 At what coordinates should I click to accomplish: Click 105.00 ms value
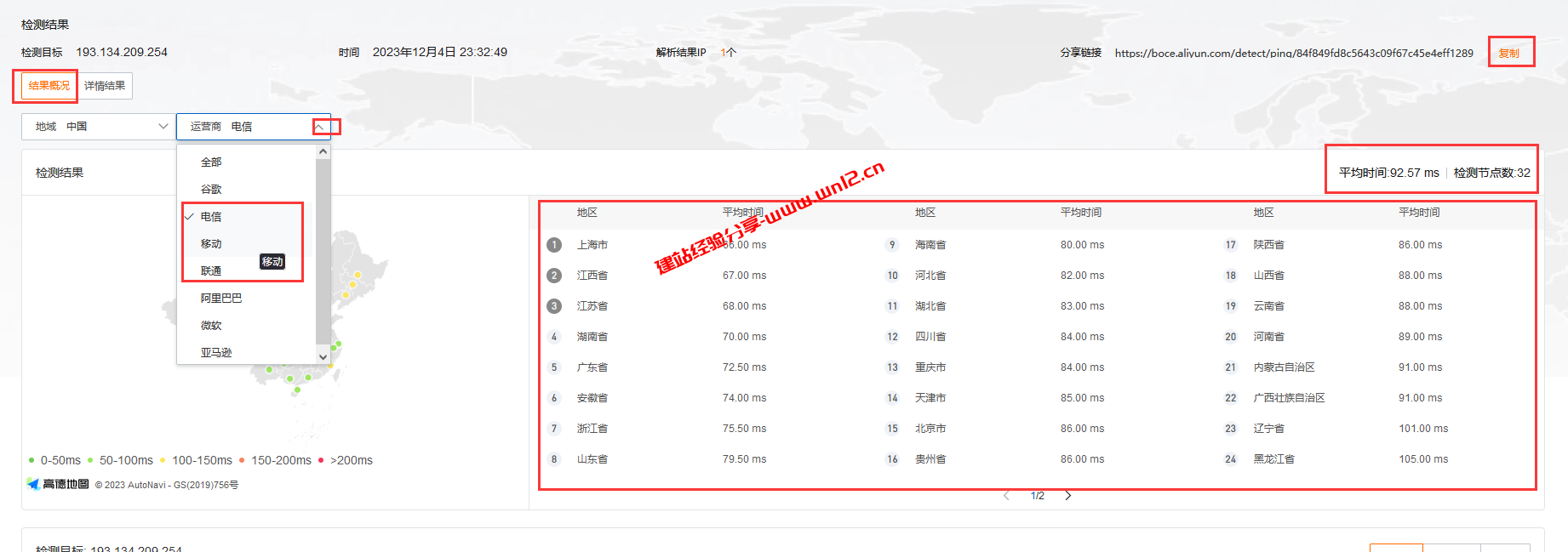click(1423, 459)
